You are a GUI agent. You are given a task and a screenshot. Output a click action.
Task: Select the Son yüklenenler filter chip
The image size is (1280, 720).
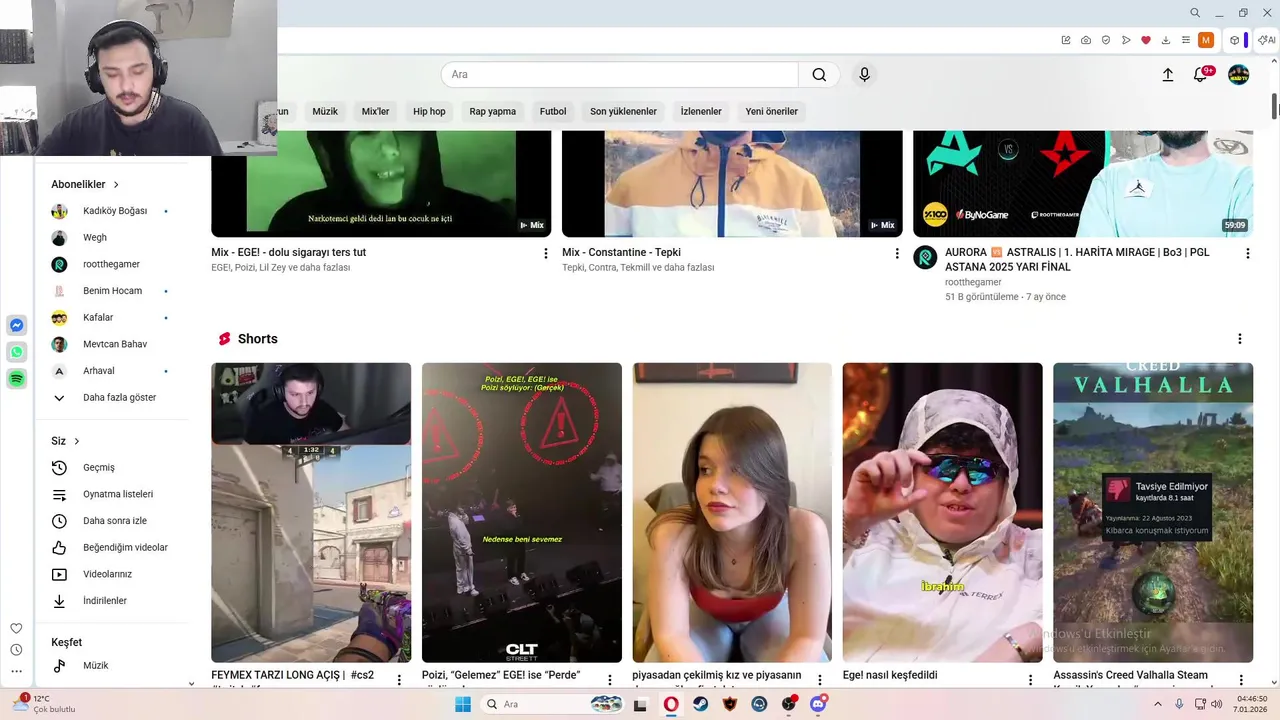623,111
